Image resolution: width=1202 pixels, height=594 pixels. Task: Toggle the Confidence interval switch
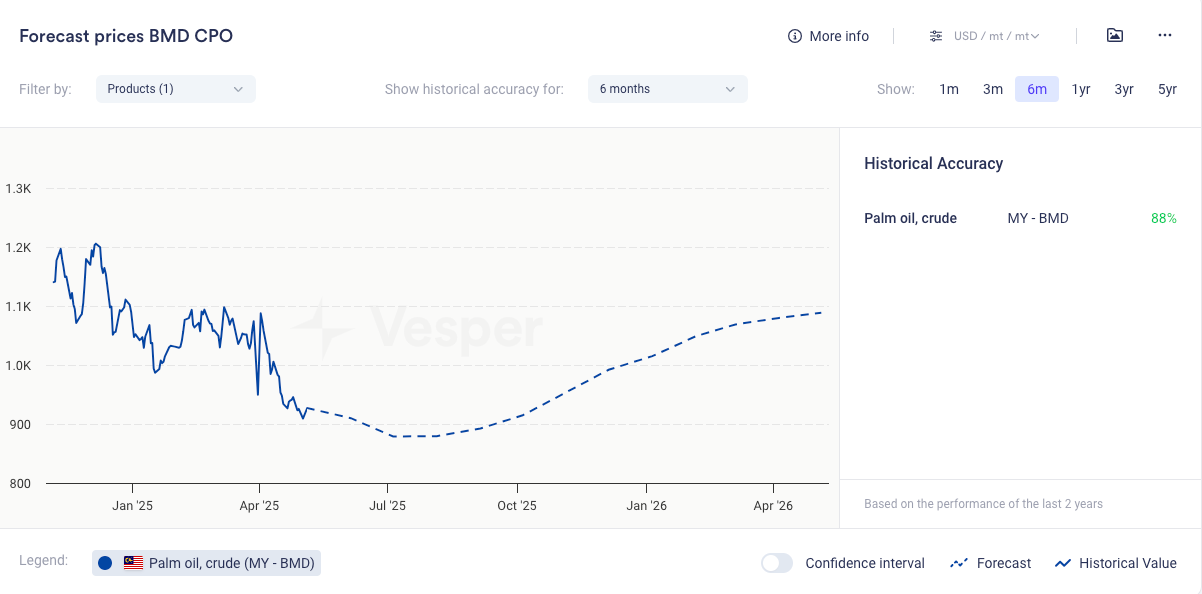tap(777, 563)
